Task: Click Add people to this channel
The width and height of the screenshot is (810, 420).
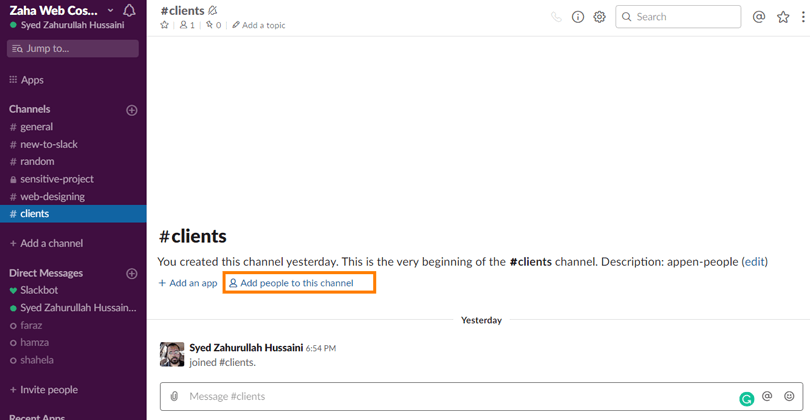Action: 297,283
